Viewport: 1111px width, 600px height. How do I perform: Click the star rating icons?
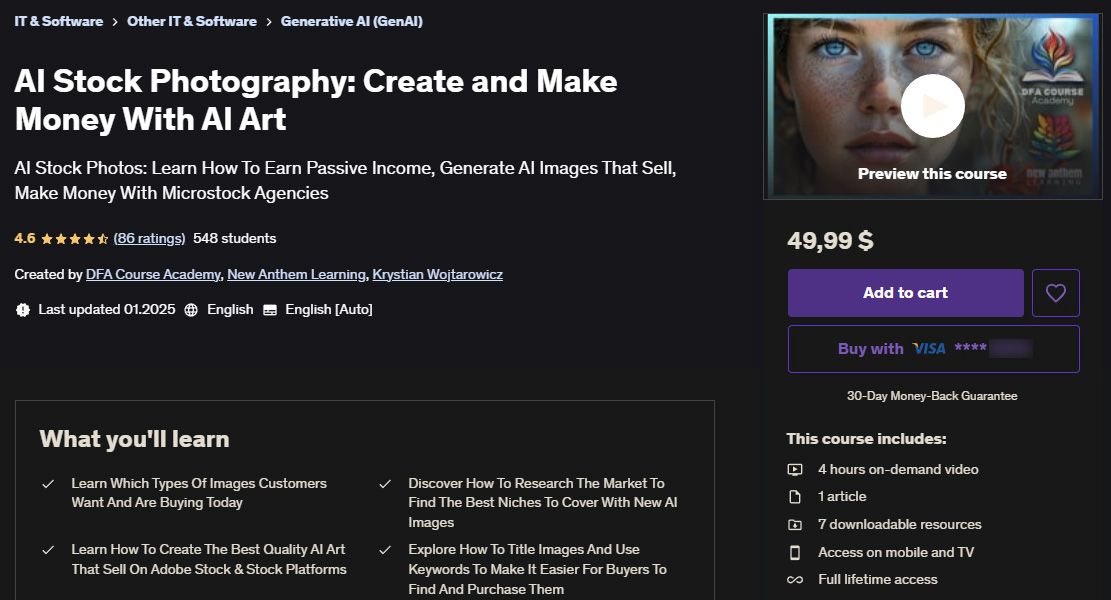pos(74,239)
